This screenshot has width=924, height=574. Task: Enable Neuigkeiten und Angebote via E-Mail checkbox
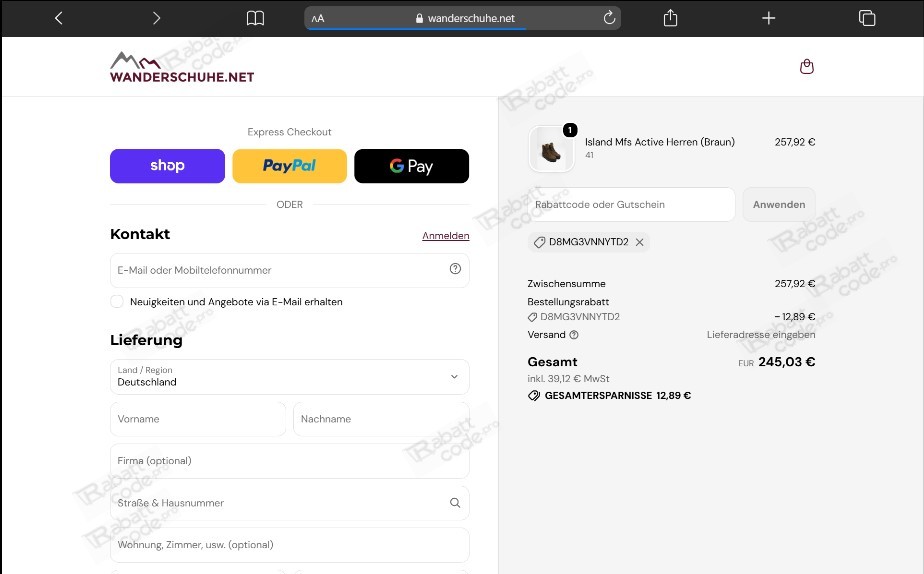[117, 302]
